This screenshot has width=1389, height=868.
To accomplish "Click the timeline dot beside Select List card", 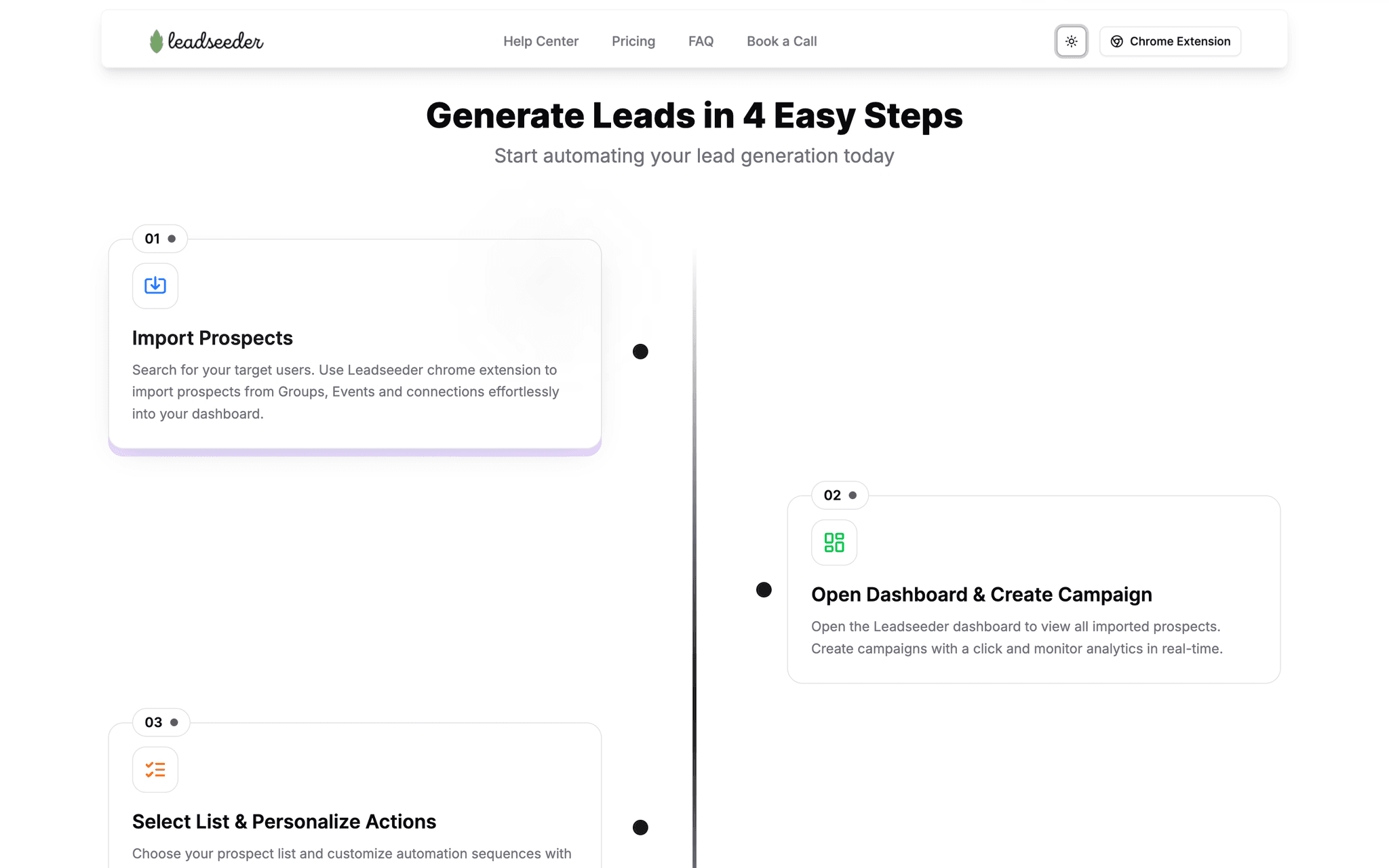I will click(640, 827).
